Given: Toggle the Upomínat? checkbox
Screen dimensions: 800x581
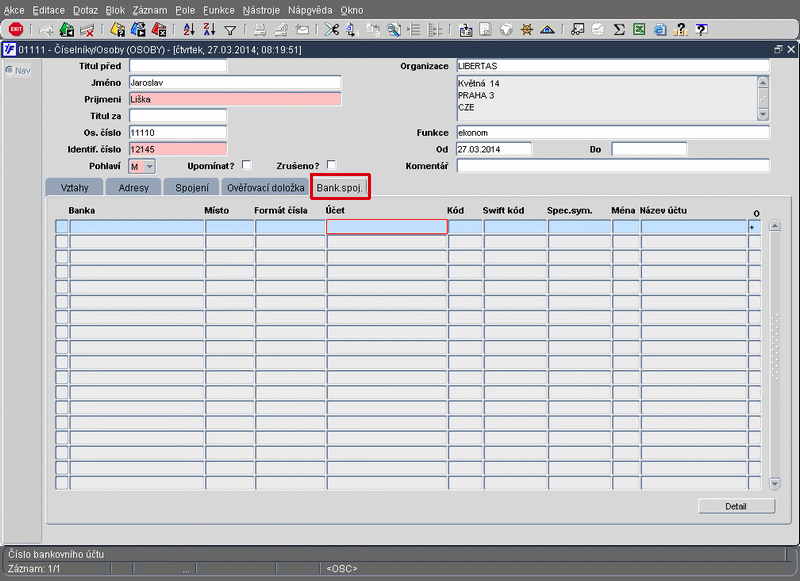Looking at the screenshot, I should click(x=246, y=165).
